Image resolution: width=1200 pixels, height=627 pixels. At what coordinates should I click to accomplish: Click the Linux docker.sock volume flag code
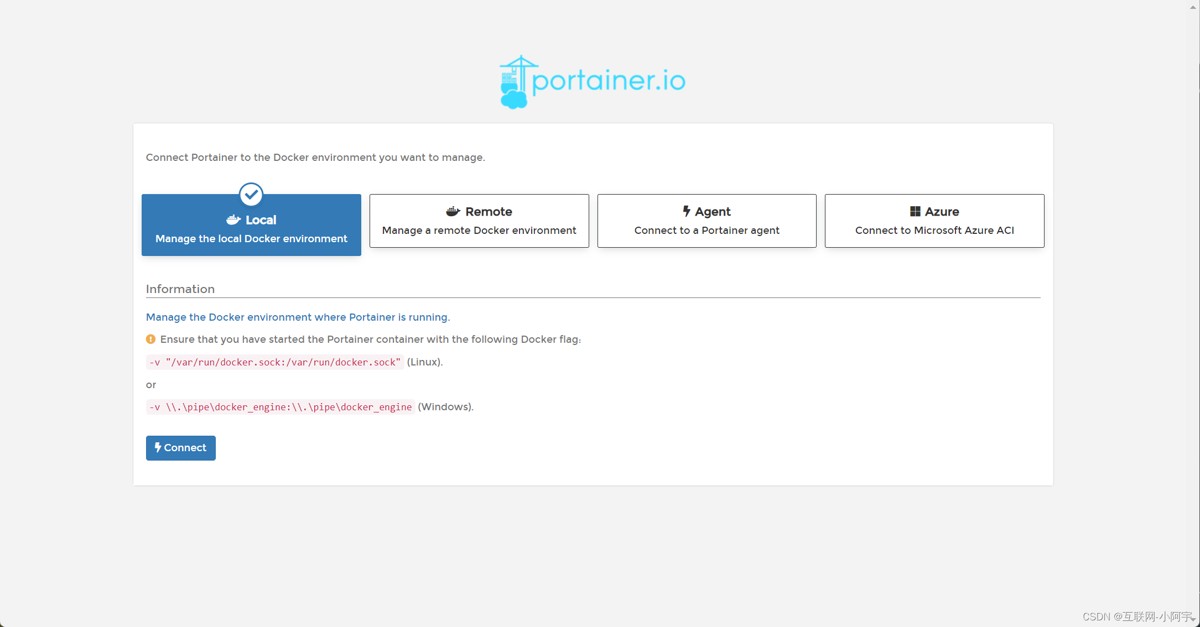275,362
